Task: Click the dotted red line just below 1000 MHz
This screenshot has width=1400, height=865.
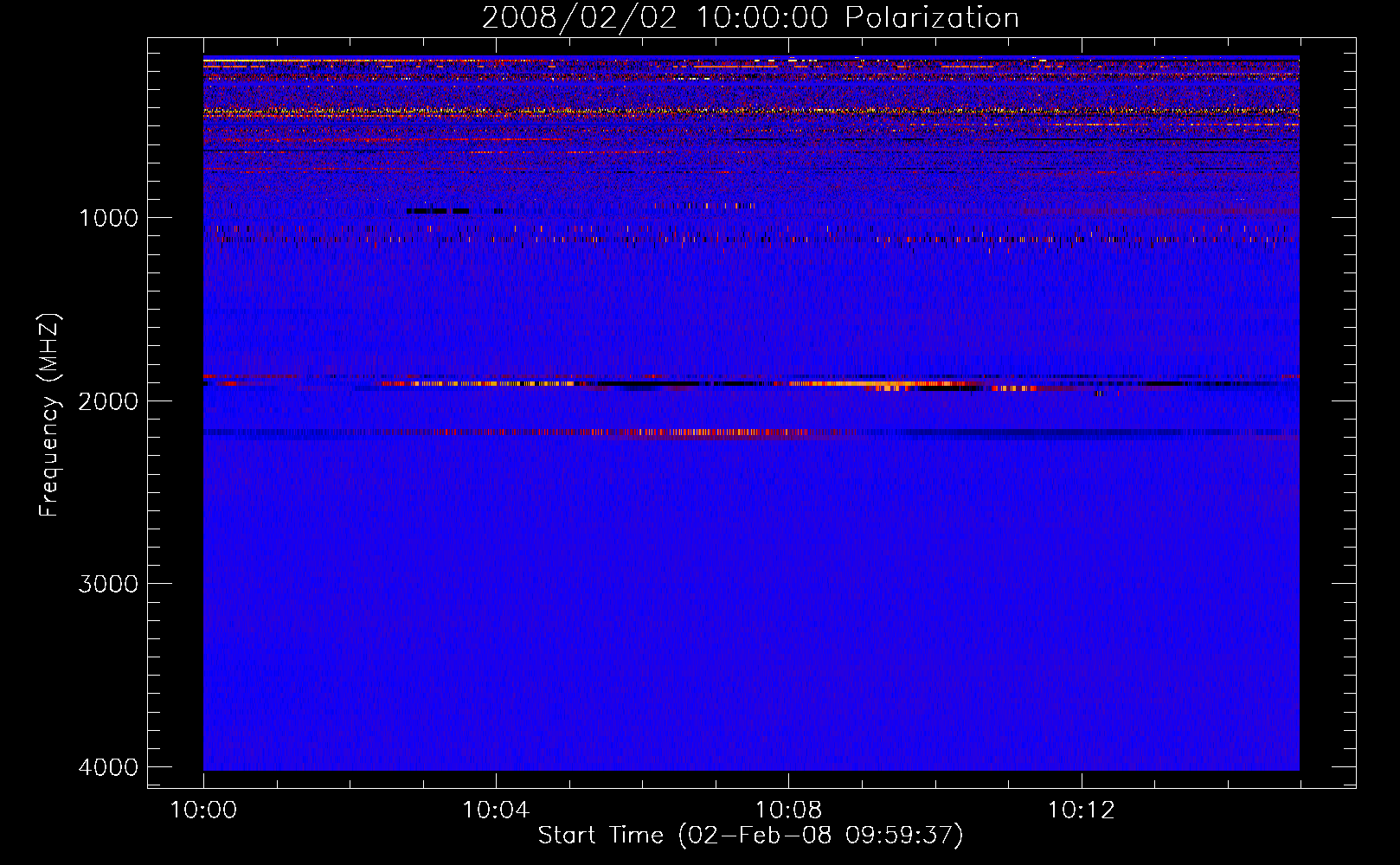Action: [x=751, y=239]
